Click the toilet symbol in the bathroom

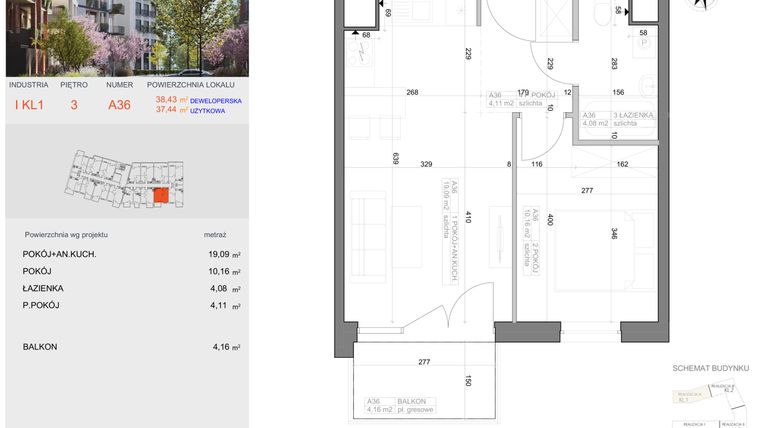(x=601, y=12)
